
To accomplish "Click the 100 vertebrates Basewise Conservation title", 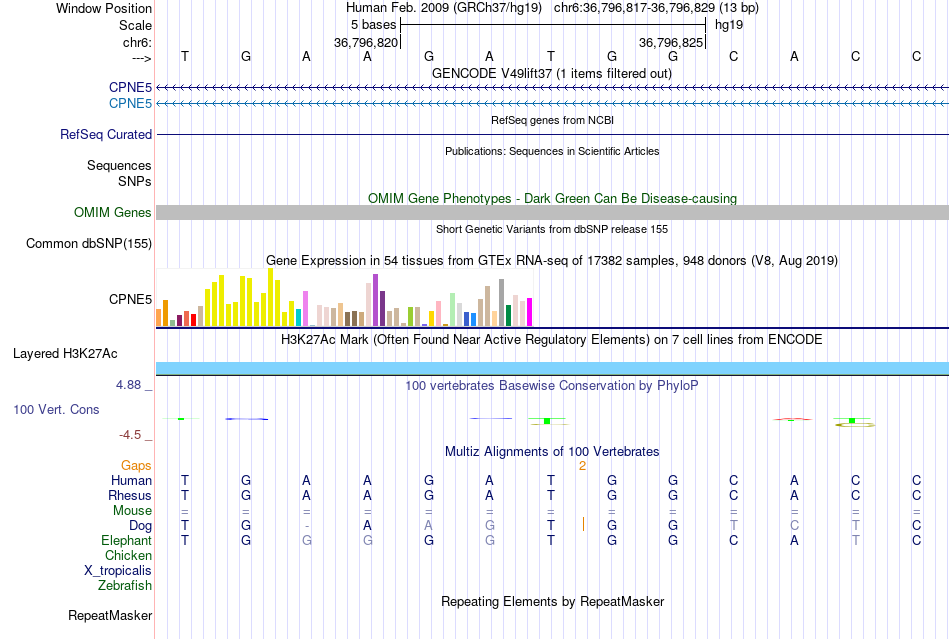I will (551, 385).
